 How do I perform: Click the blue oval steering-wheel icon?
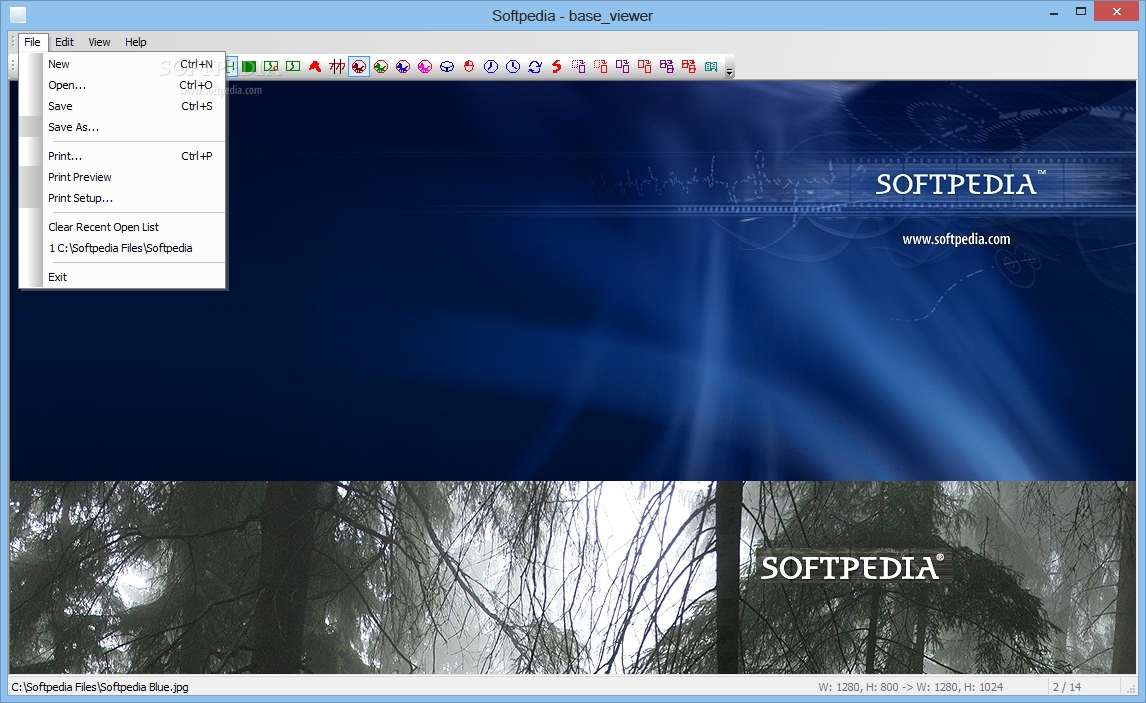[447, 66]
